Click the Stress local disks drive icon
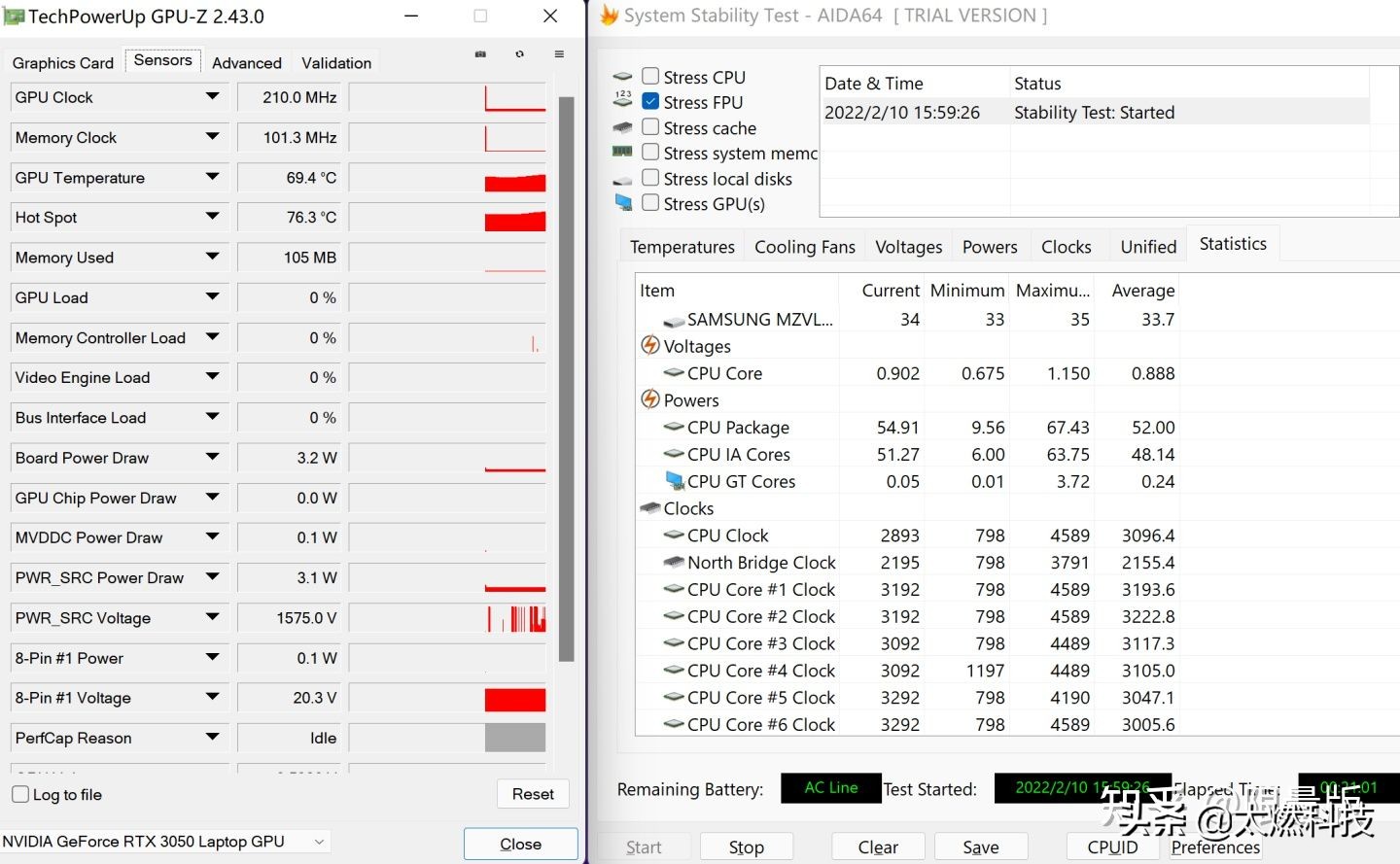 pyautogui.click(x=623, y=181)
